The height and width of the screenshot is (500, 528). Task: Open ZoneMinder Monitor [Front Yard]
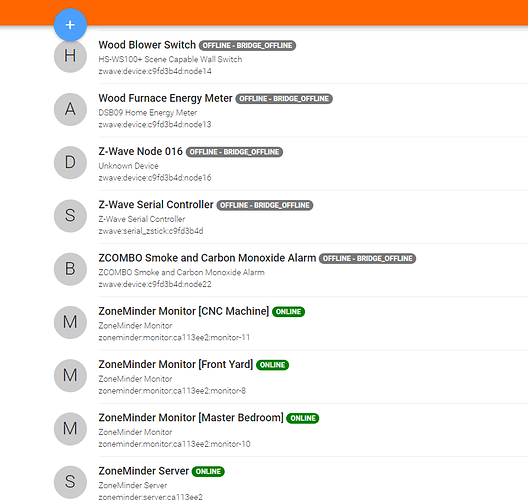pyautogui.click(x=175, y=364)
